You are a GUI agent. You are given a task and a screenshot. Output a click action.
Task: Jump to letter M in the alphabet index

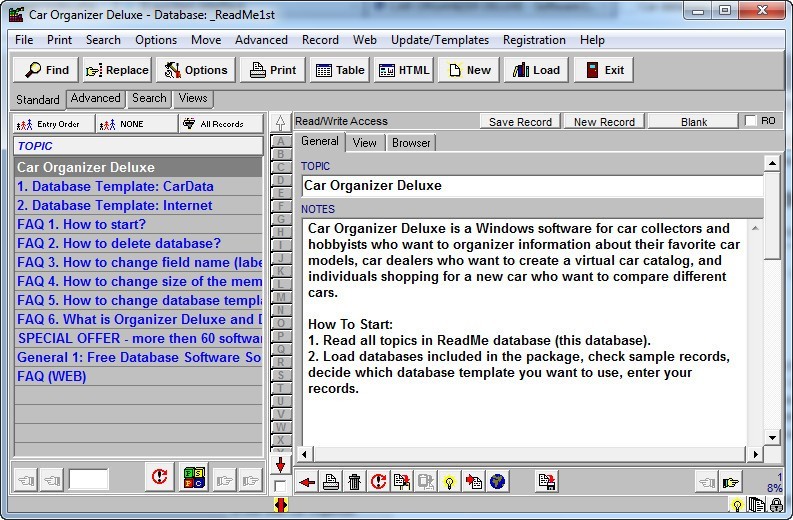coord(281,297)
